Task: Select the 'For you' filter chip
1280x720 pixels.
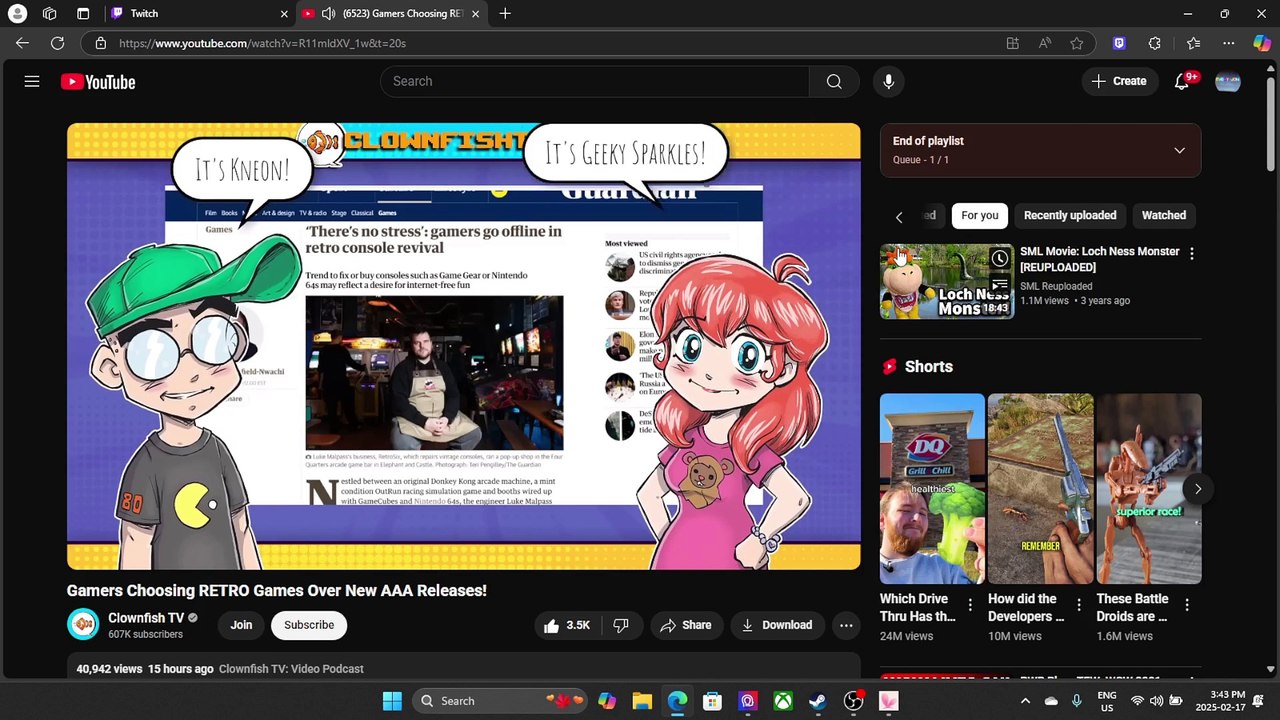Action: (x=980, y=216)
